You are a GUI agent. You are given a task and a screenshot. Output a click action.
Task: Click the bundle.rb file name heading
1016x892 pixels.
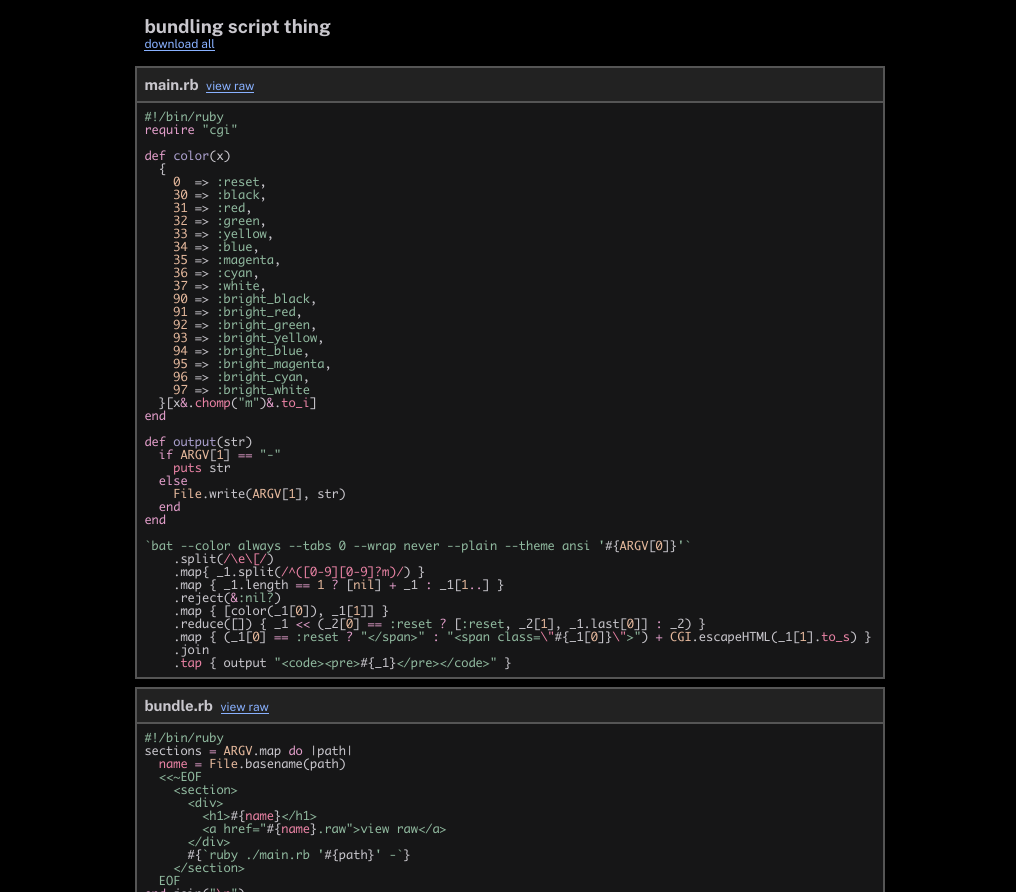178,706
